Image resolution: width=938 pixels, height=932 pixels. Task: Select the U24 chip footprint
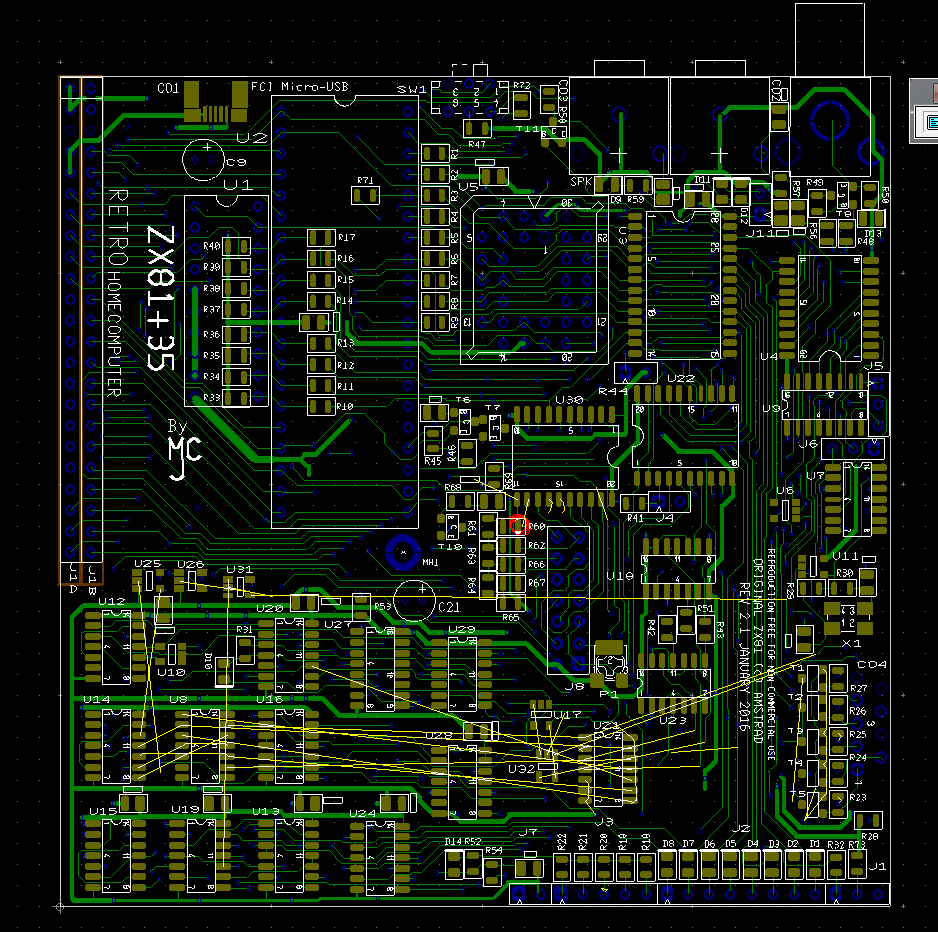click(x=380, y=858)
